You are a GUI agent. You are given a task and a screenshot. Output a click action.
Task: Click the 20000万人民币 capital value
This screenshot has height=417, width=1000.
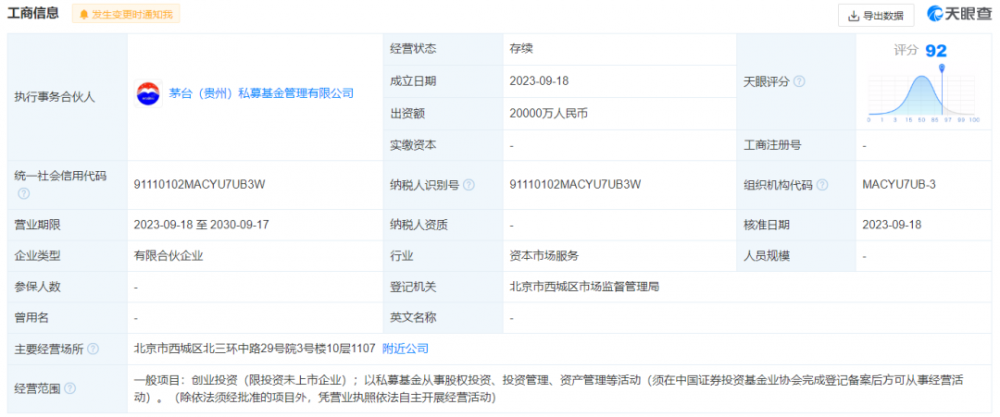coord(548,113)
